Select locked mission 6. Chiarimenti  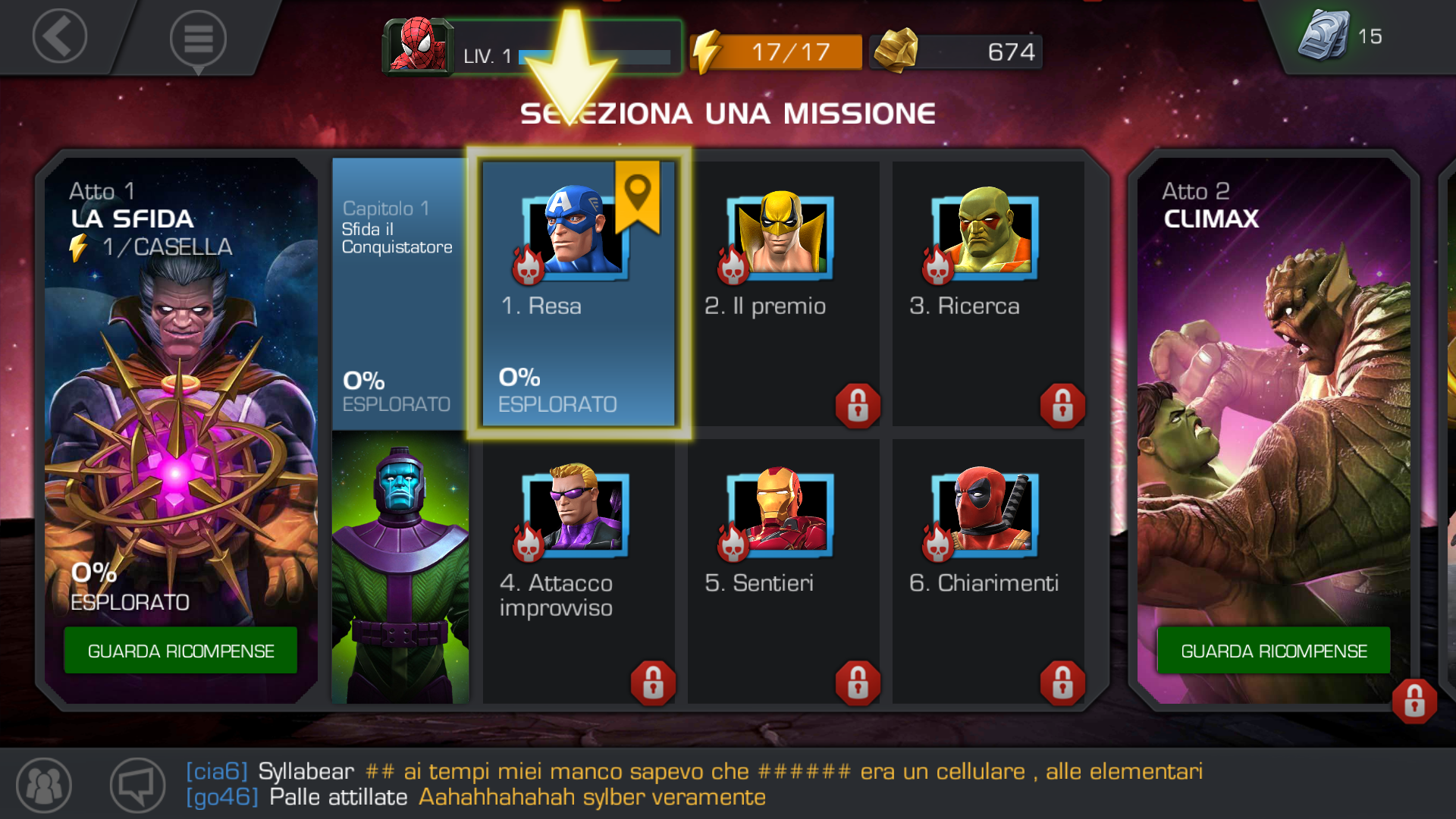[988, 571]
